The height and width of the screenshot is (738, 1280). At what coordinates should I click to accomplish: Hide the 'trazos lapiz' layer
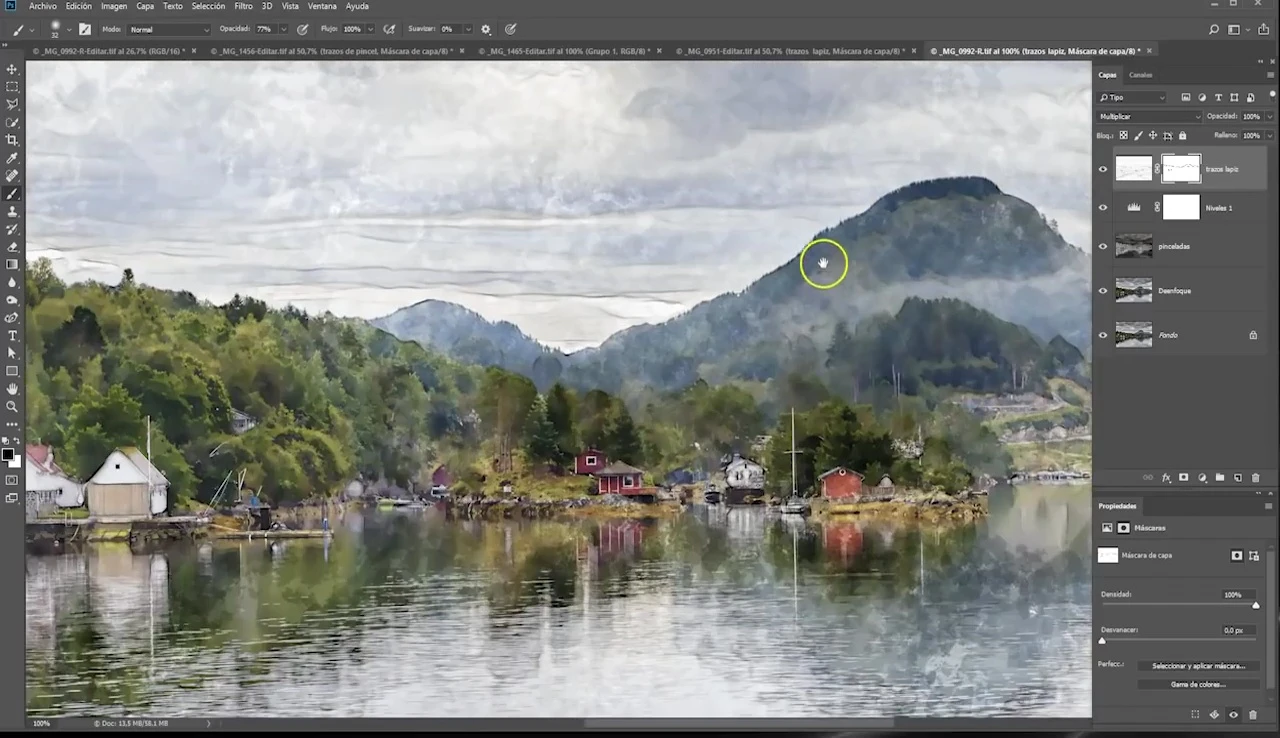click(x=1103, y=169)
